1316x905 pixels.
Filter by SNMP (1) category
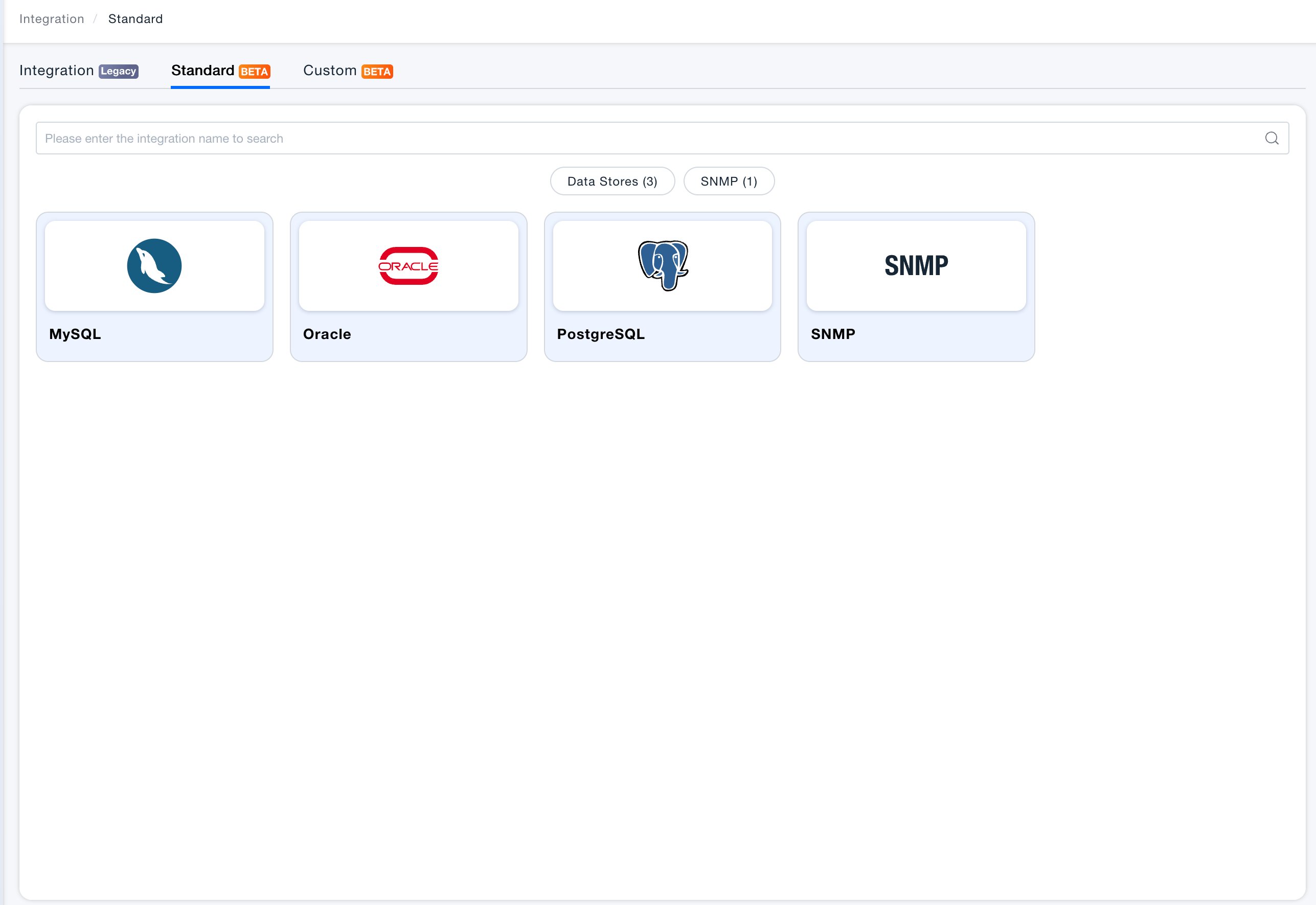(729, 182)
